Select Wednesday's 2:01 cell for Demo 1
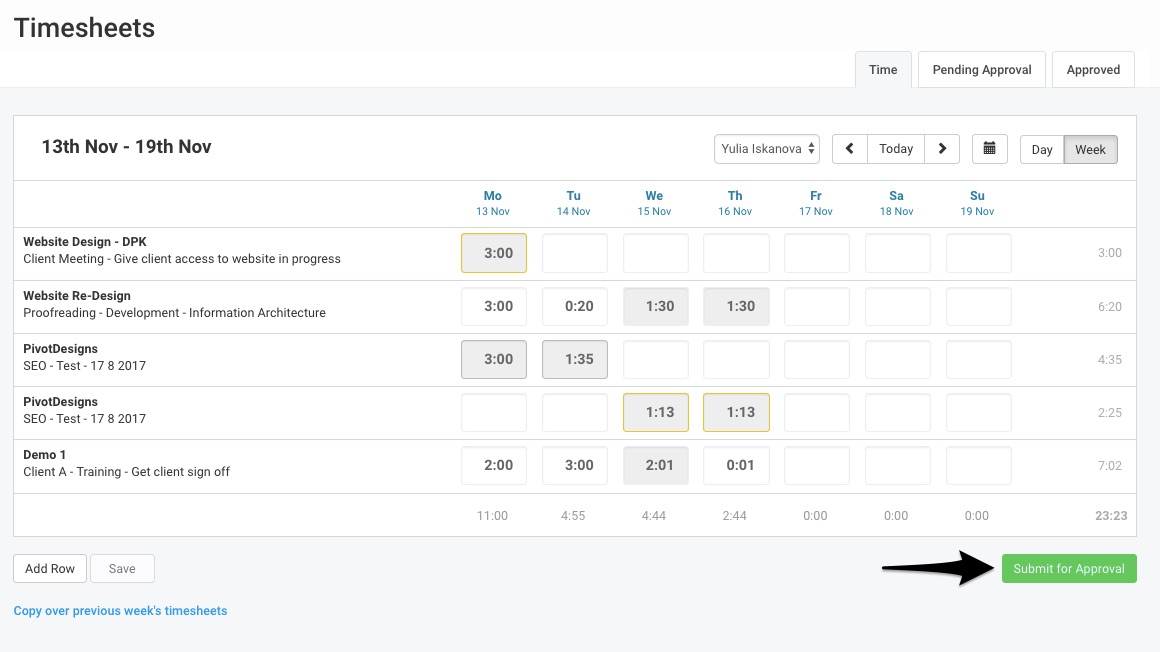 click(655, 465)
